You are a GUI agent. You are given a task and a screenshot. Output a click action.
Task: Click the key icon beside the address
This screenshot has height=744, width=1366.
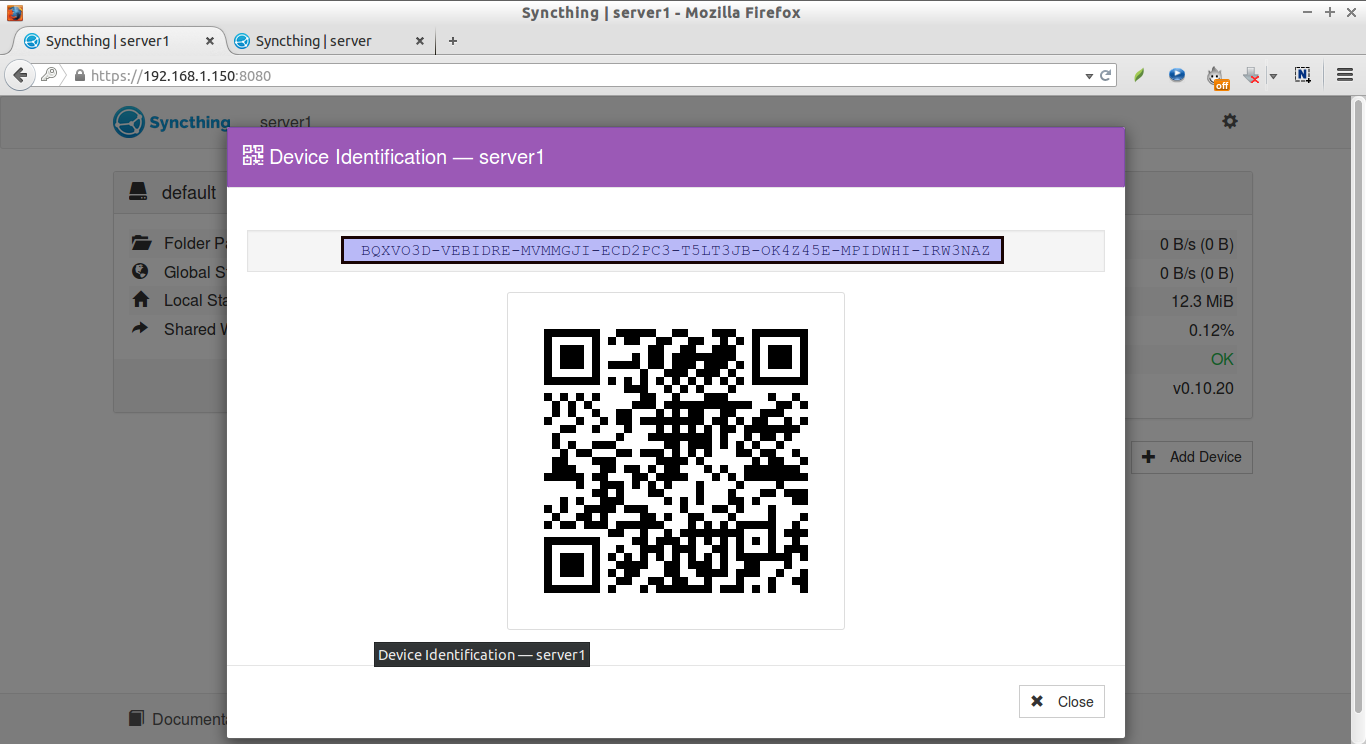tap(49, 75)
